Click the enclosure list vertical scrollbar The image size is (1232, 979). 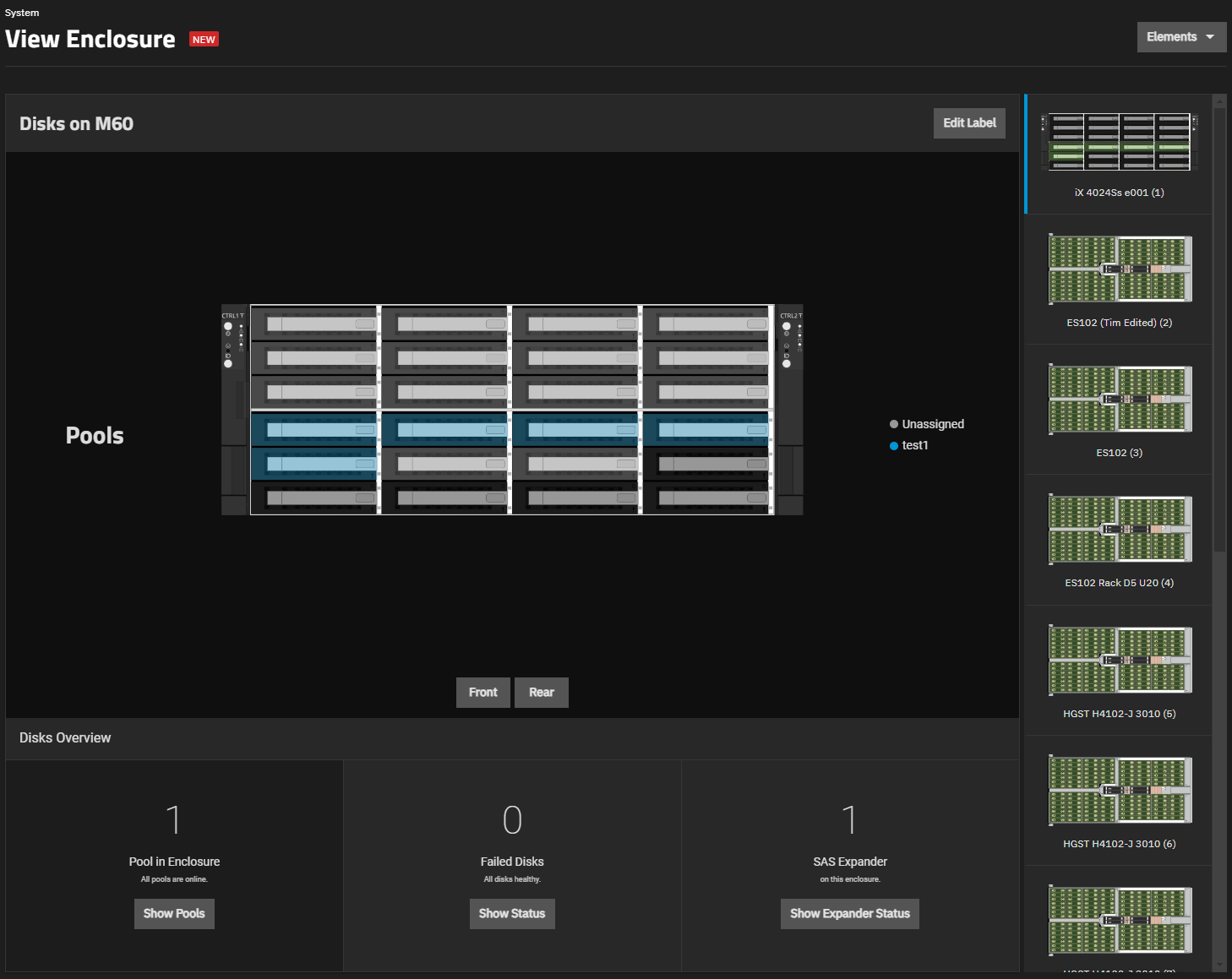click(1219, 338)
